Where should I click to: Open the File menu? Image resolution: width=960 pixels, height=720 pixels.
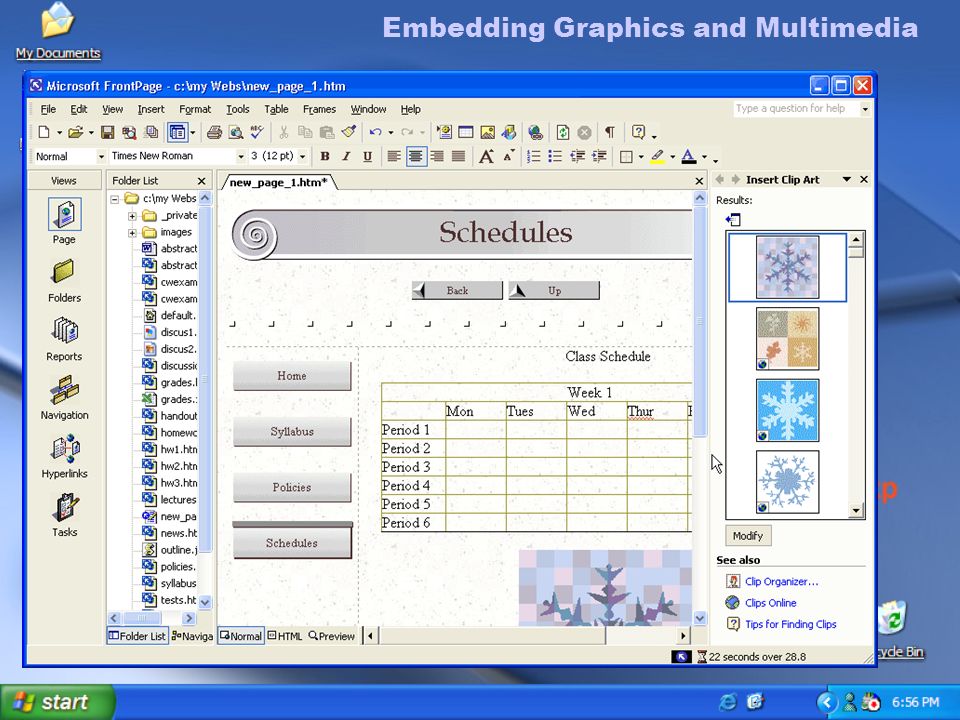pyautogui.click(x=48, y=109)
